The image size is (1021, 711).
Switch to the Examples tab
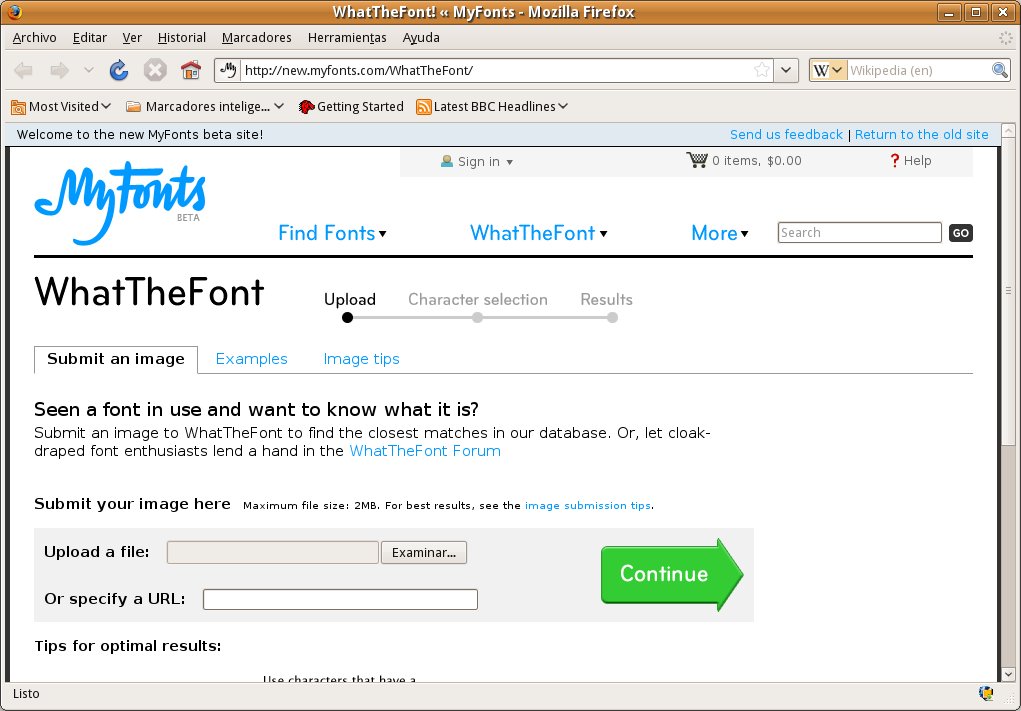click(x=251, y=359)
